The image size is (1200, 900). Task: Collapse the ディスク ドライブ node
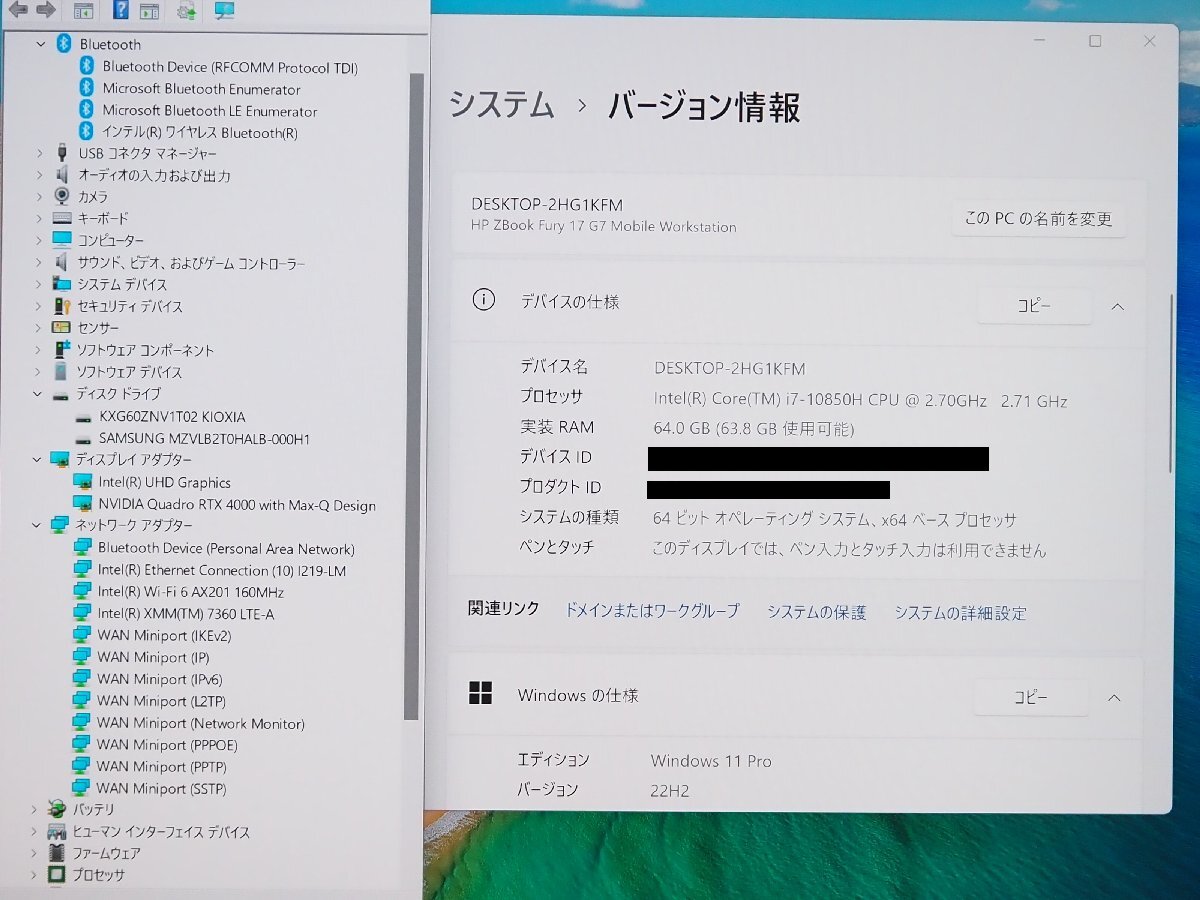[38, 394]
